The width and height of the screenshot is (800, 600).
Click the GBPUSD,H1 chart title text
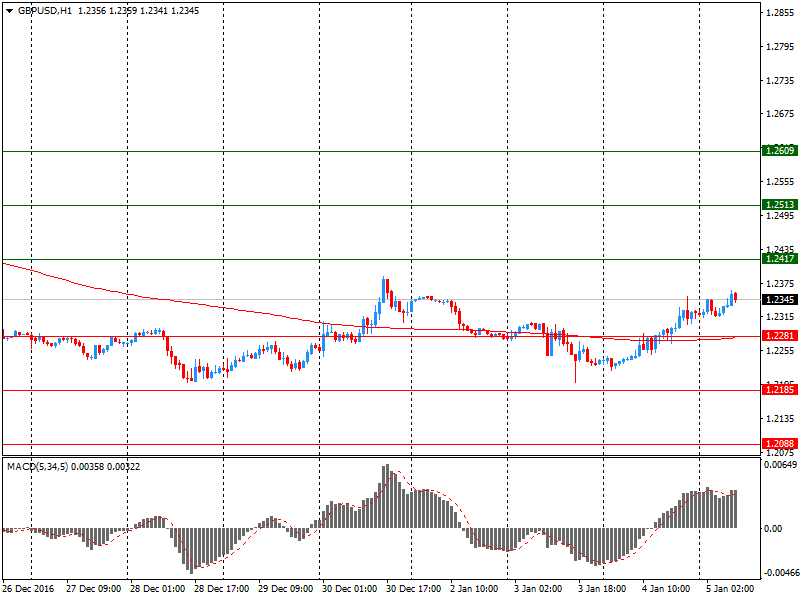point(45,11)
